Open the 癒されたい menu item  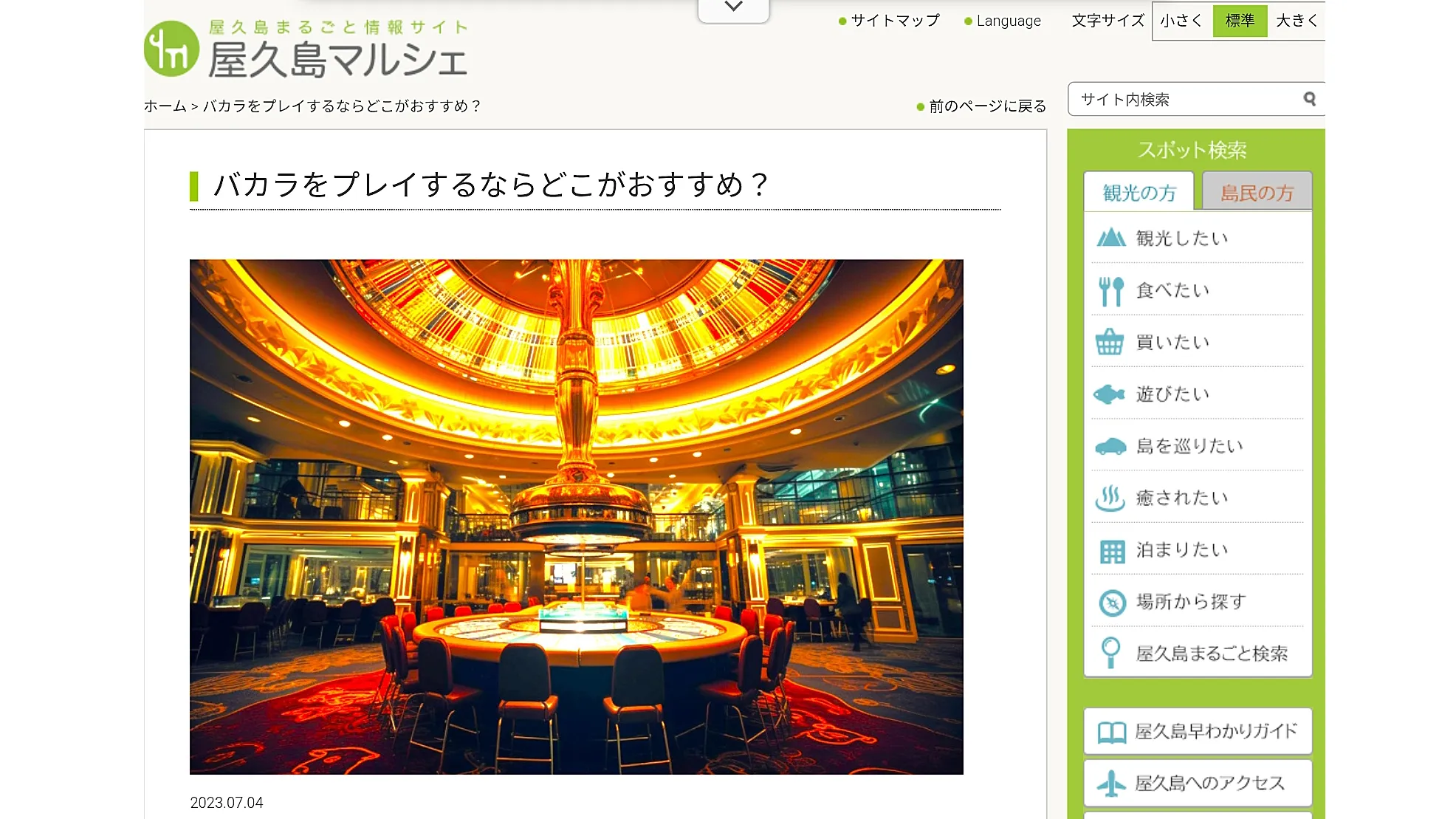(x=1198, y=498)
